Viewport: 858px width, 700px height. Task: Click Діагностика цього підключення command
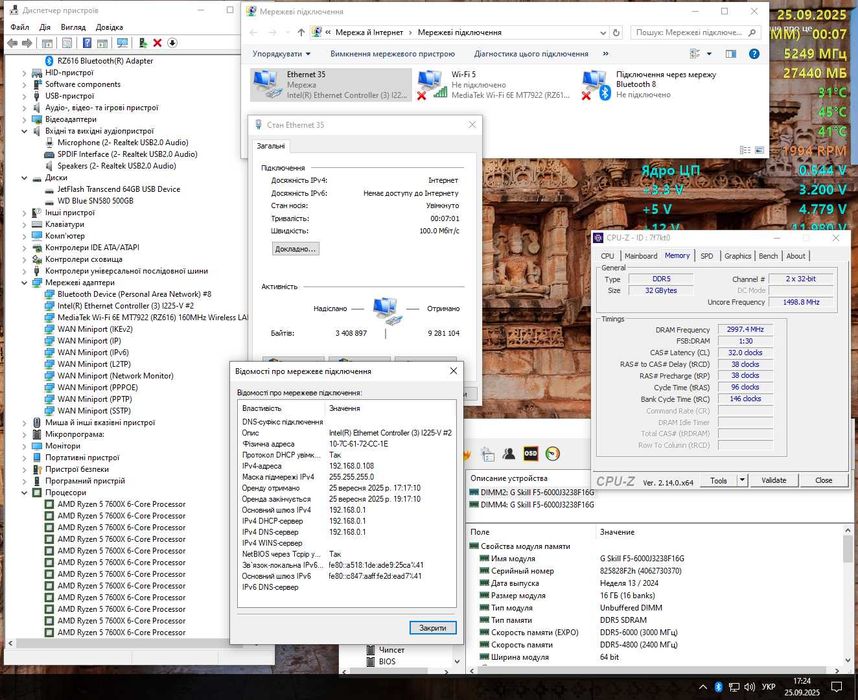pos(531,54)
